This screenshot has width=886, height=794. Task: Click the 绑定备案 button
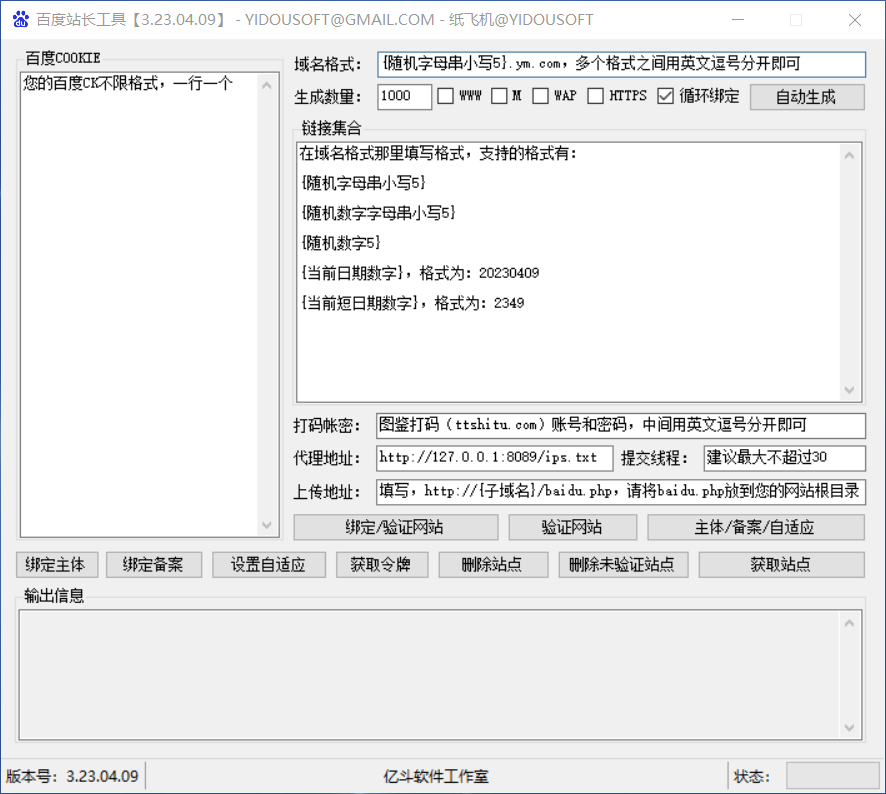154,565
